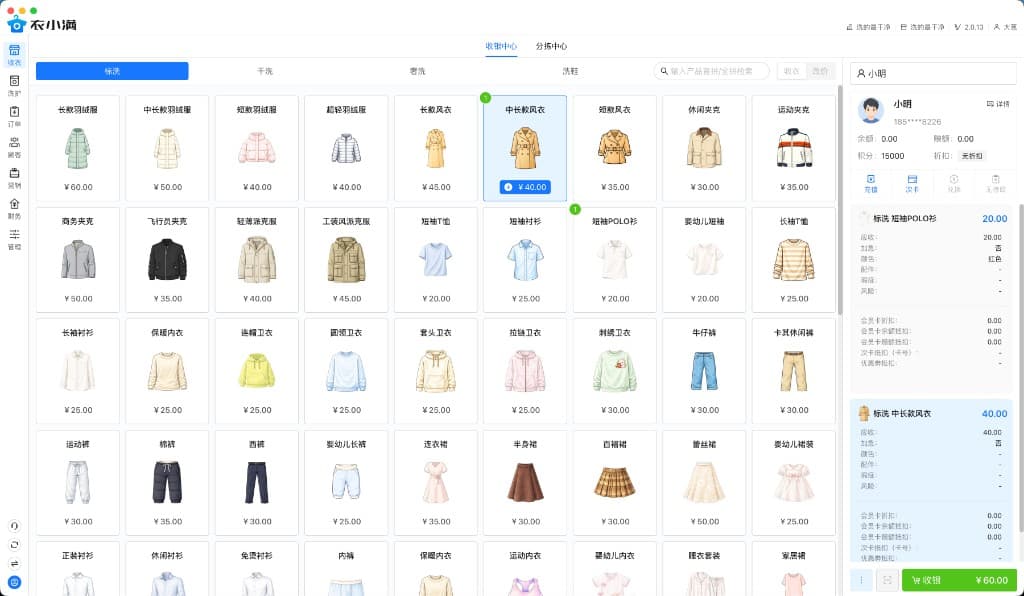Add the 运动裤 item
1024x596 pixels.
click(x=78, y=483)
